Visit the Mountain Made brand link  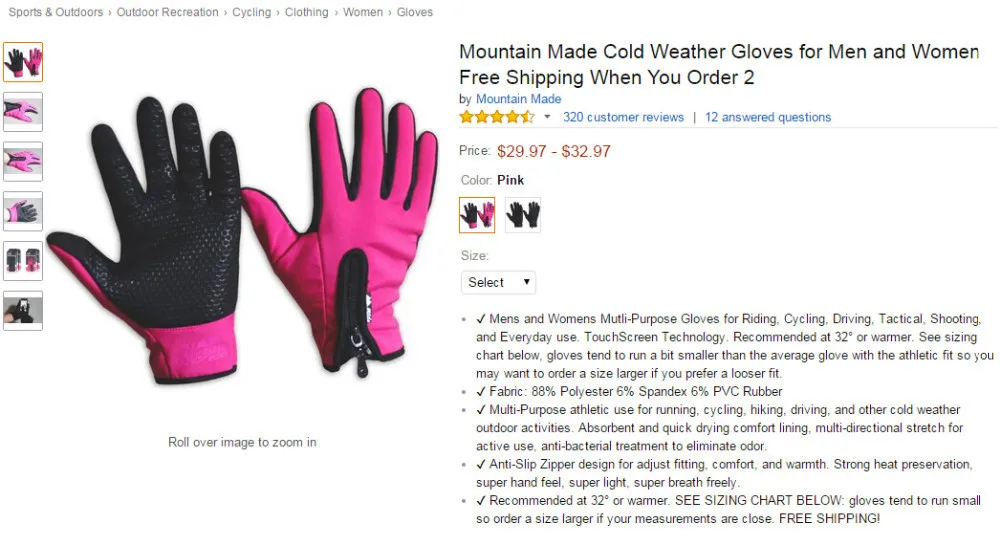tap(518, 99)
